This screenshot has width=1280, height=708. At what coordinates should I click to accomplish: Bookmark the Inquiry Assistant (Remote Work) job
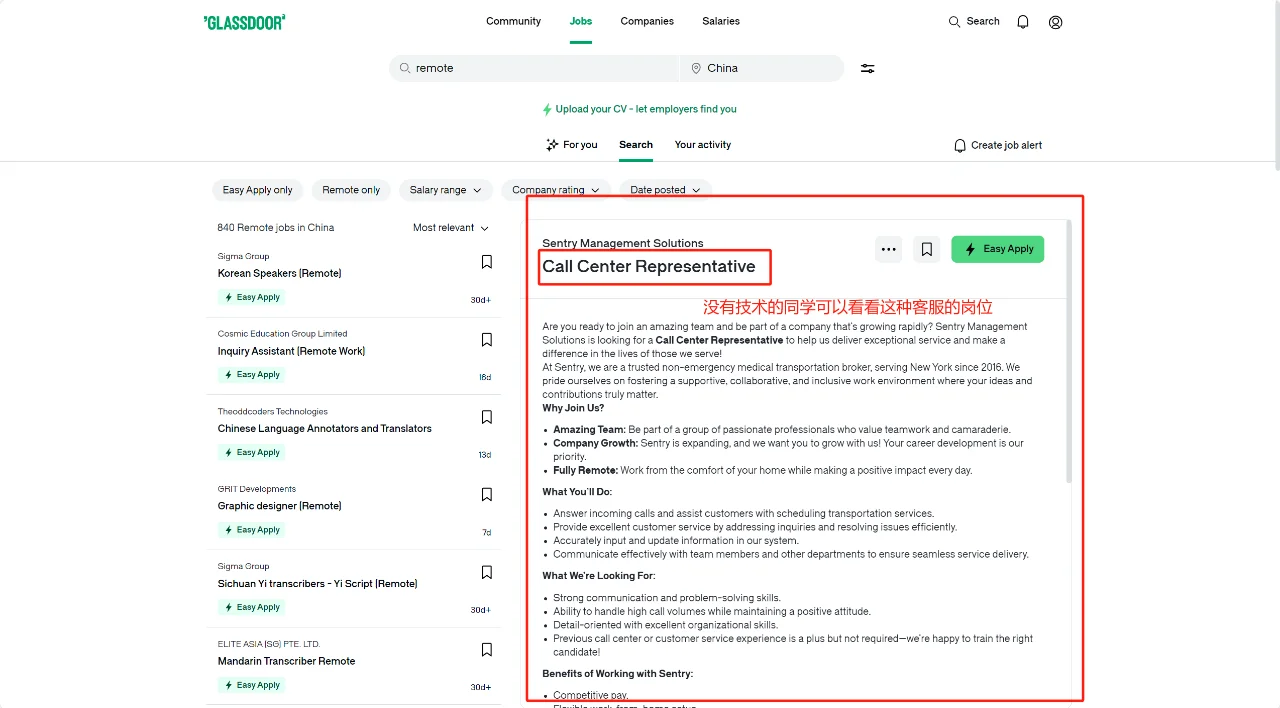point(487,340)
